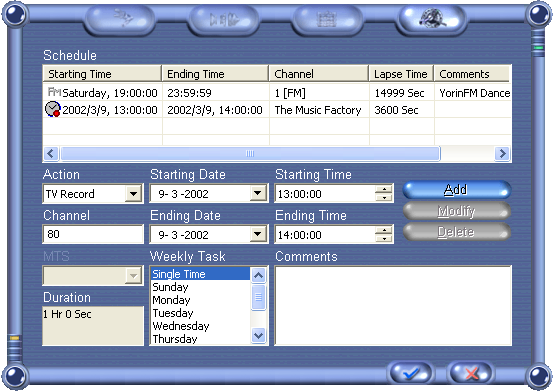This screenshot has height=391, width=554.
Task: Select Single Time in Weekly Task list
Action: [x=200, y=274]
